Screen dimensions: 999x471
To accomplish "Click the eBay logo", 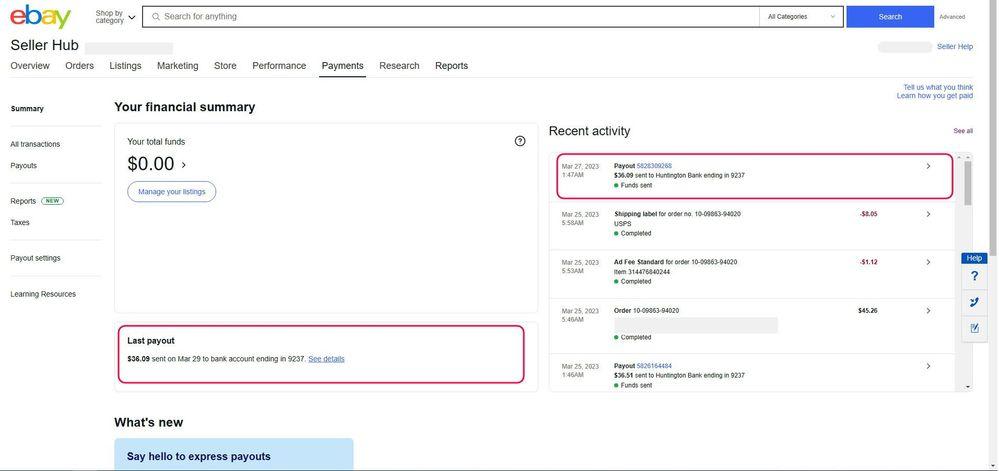I will point(40,17).
